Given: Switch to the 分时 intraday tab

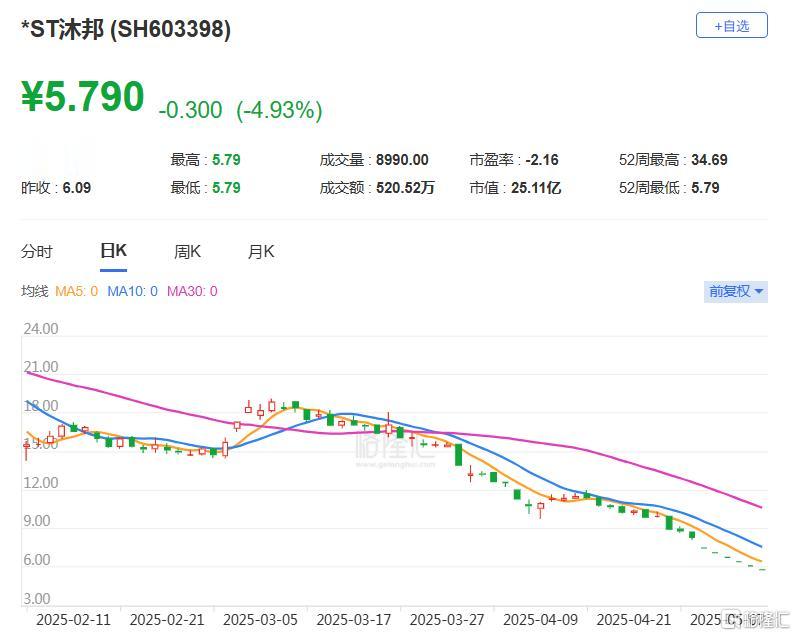Looking at the screenshot, I should 37,251.
